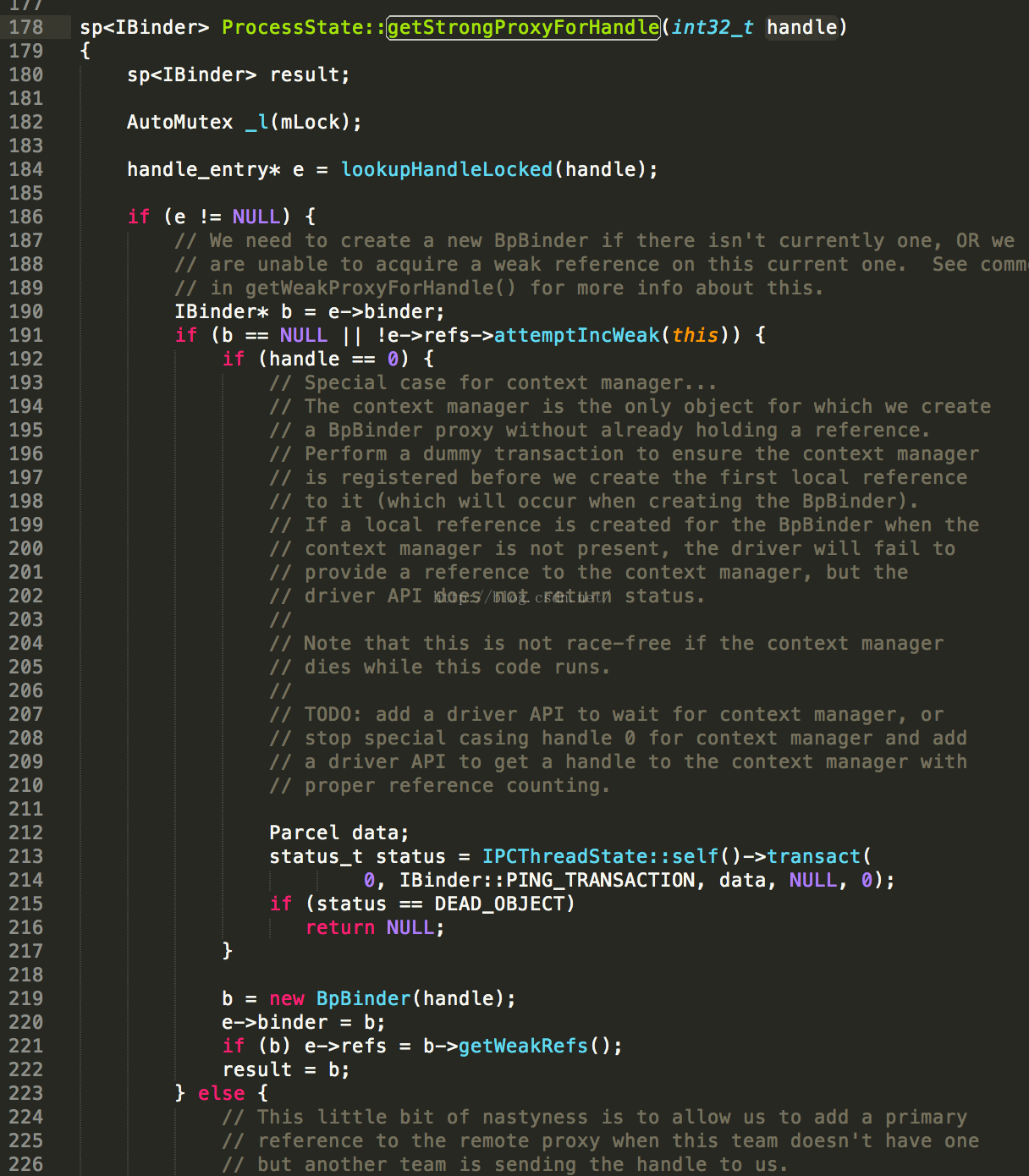Click 'e->binder = b;' on line 220

304,1022
